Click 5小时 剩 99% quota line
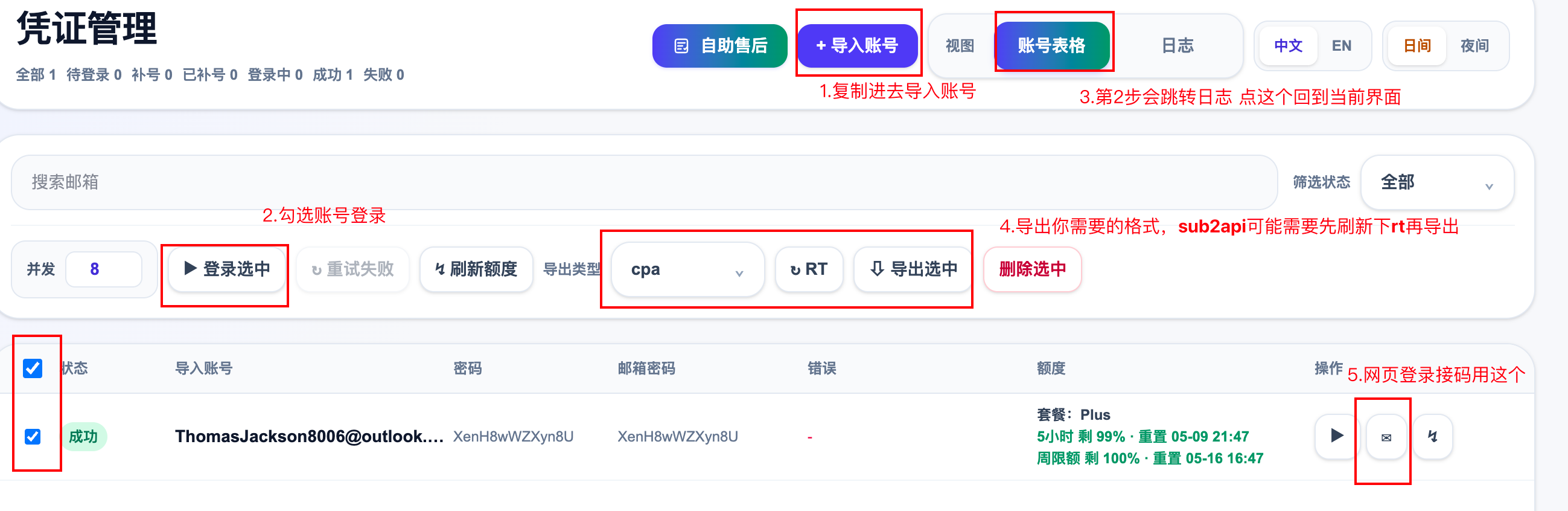The height and width of the screenshot is (511, 1568). 1143,437
